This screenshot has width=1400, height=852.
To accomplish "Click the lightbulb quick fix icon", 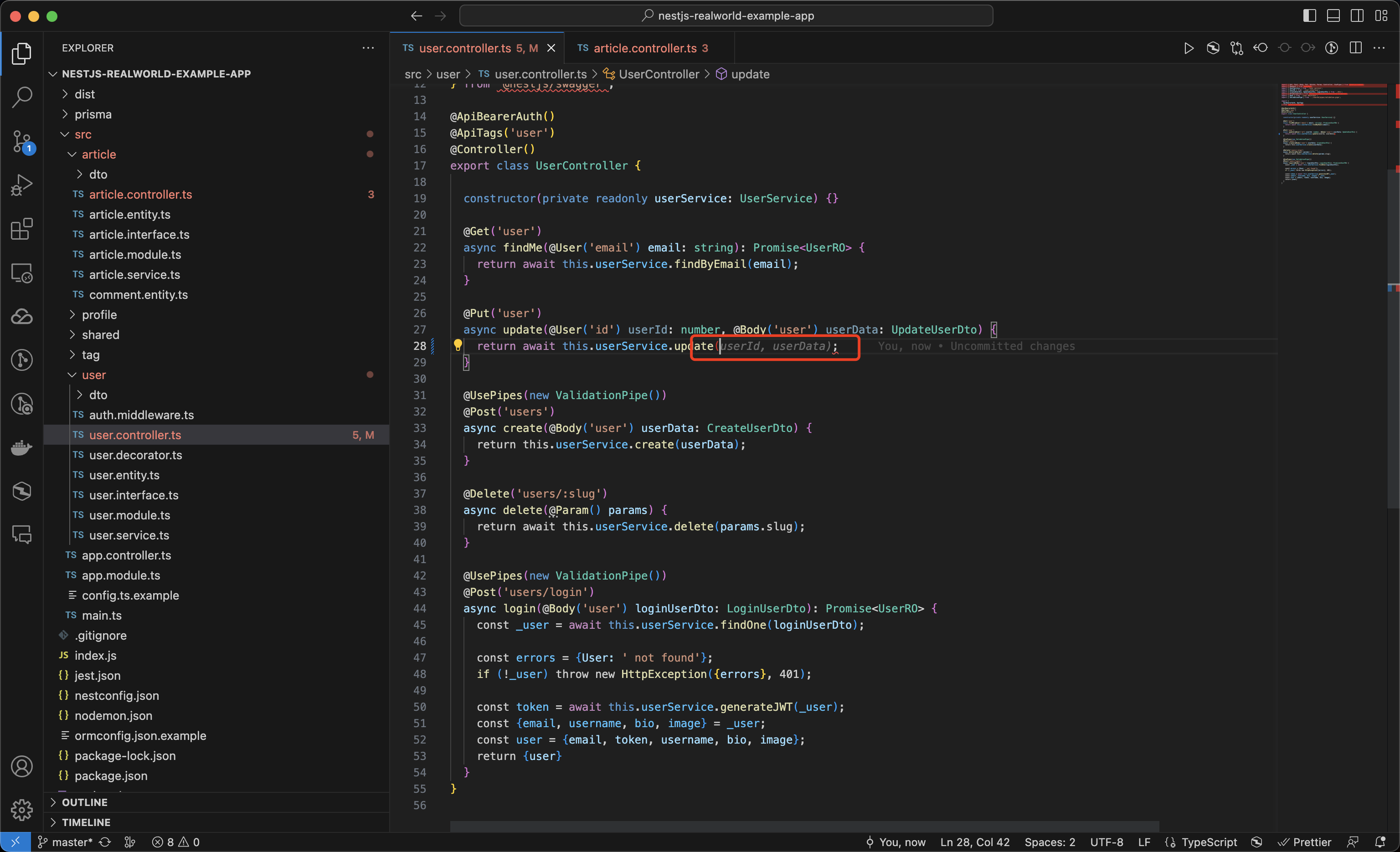I will [458, 345].
